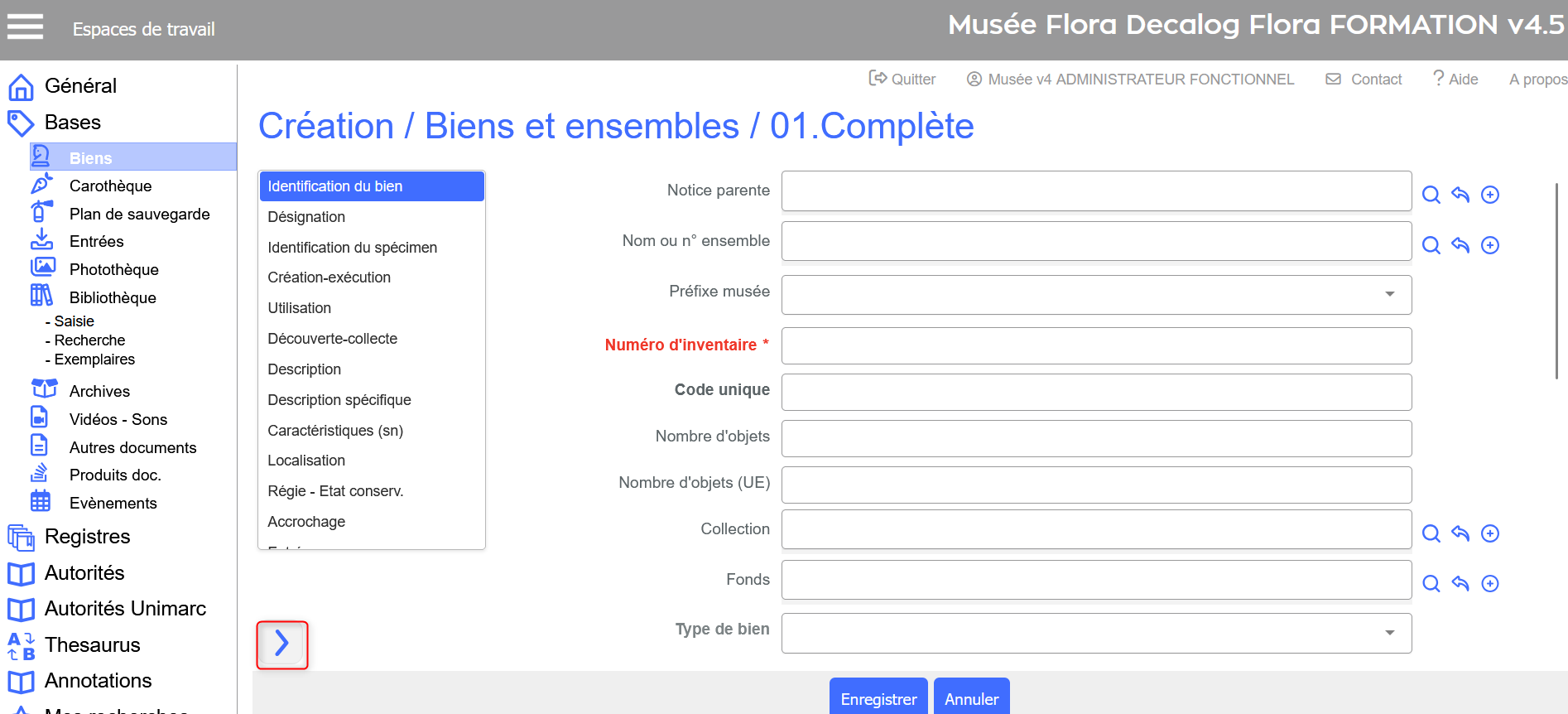The width and height of the screenshot is (1568, 714).
Task: Open Photothèque in the sidebar
Action: click(x=113, y=269)
